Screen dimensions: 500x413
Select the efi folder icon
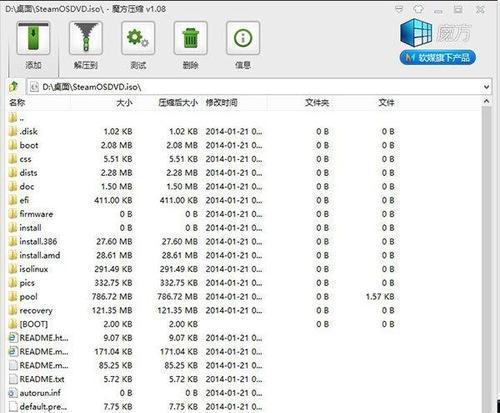pos(13,200)
